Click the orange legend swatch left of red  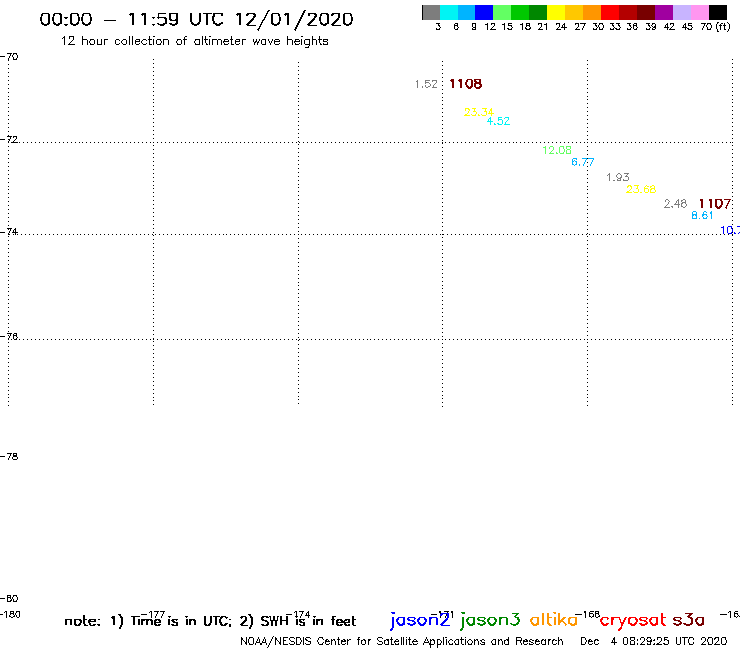(592, 12)
